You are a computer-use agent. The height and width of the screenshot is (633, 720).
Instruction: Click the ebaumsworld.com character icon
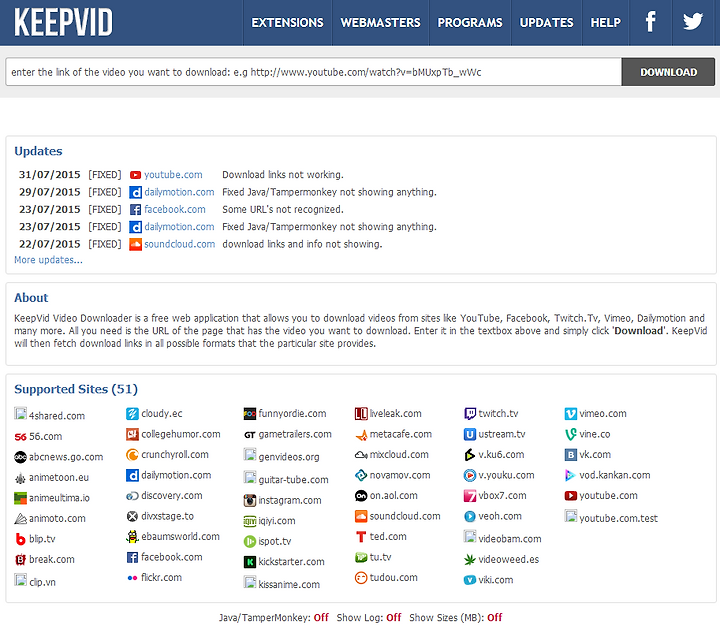pos(132,537)
